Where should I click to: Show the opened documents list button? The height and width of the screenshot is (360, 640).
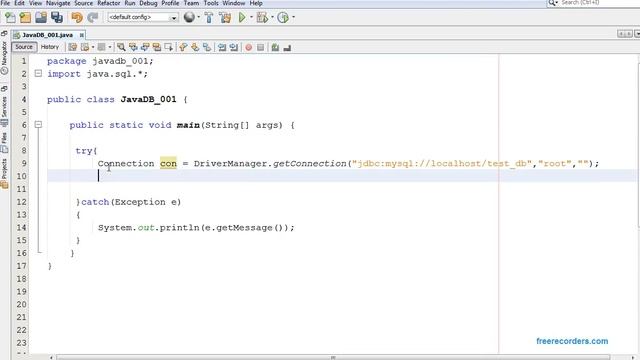click(637, 34)
